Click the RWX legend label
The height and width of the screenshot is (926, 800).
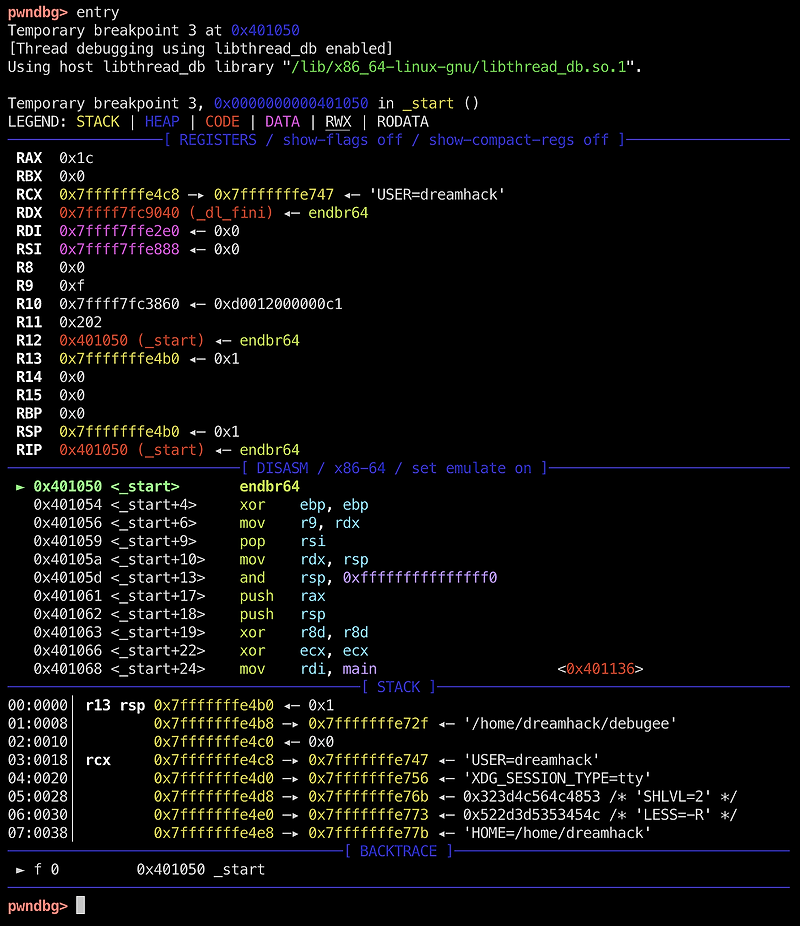338,122
